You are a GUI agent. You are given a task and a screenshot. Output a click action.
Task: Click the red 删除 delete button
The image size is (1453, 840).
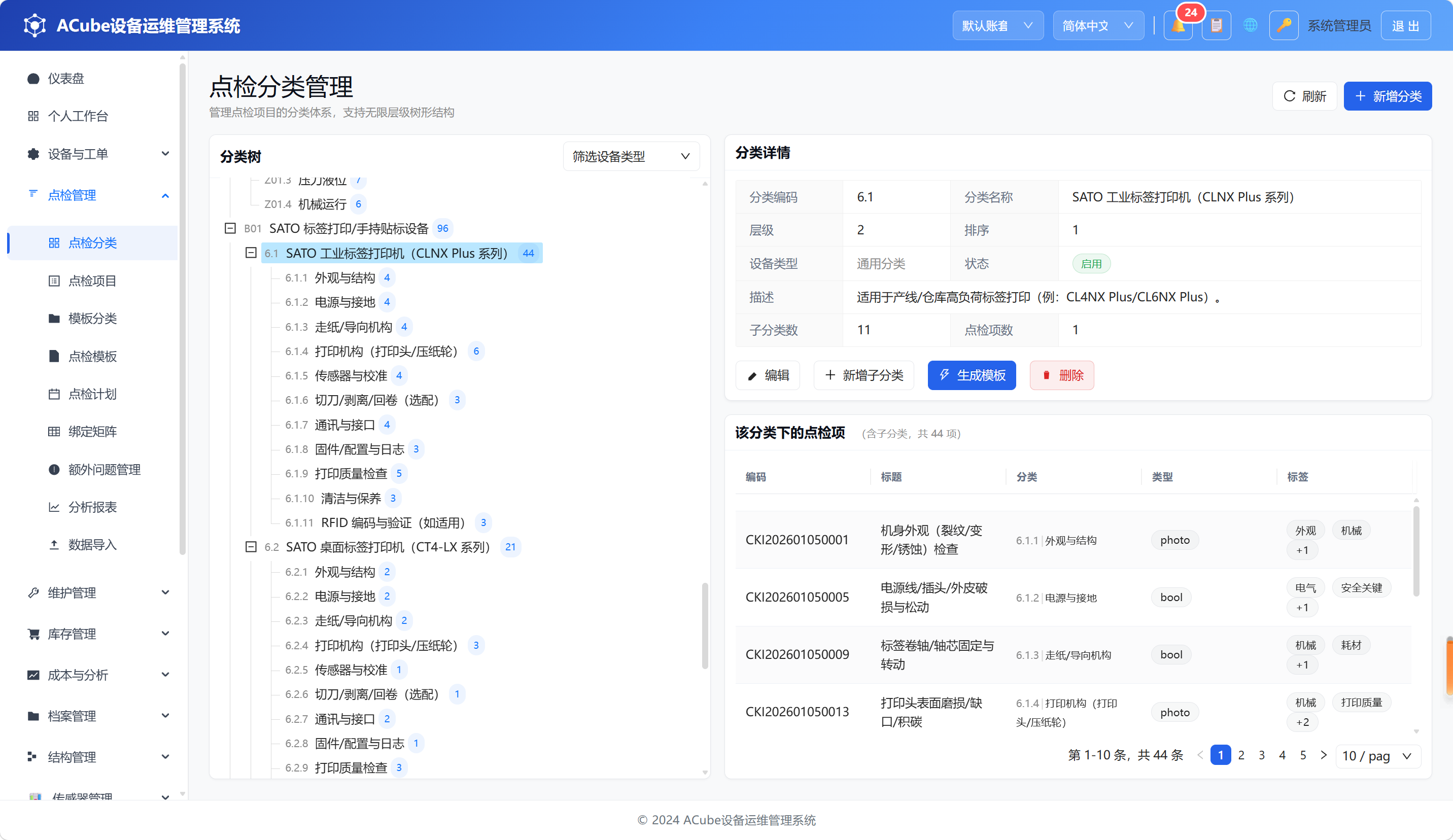tap(1061, 375)
